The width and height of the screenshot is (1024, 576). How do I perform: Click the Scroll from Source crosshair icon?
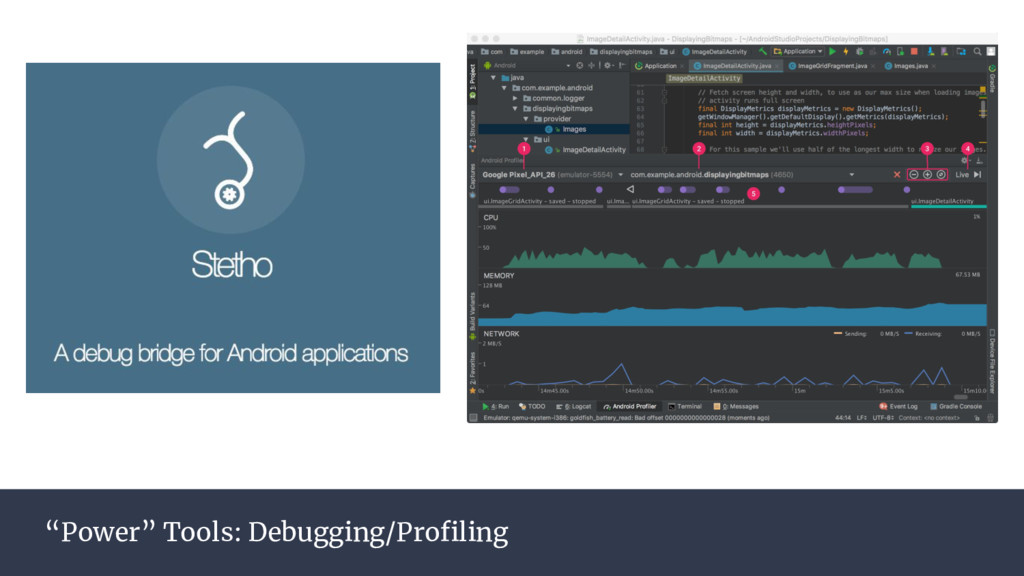pos(579,65)
